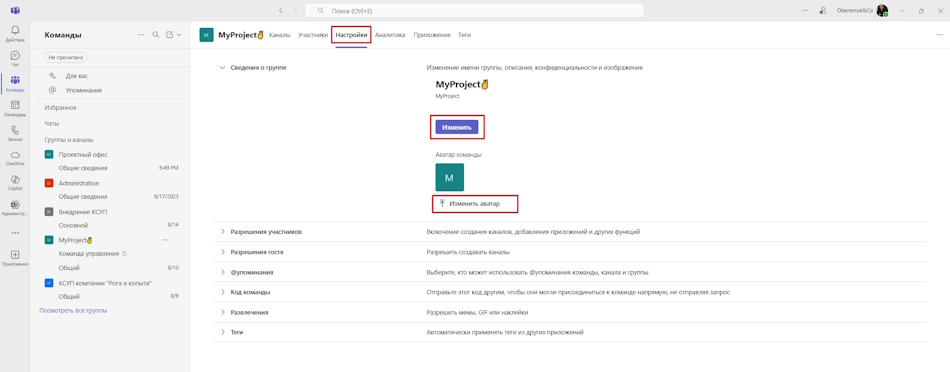Open Общий channel under КСУП компании
950x372 pixels.
(x=69, y=296)
